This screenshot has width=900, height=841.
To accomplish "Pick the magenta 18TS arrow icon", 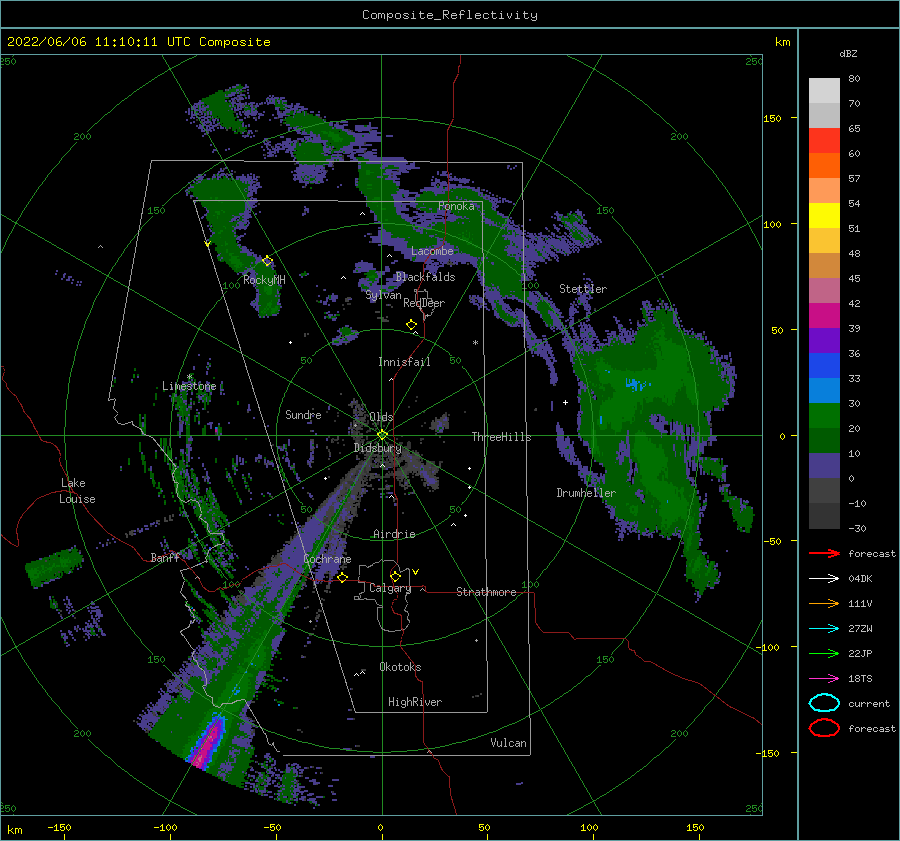I will (x=824, y=679).
